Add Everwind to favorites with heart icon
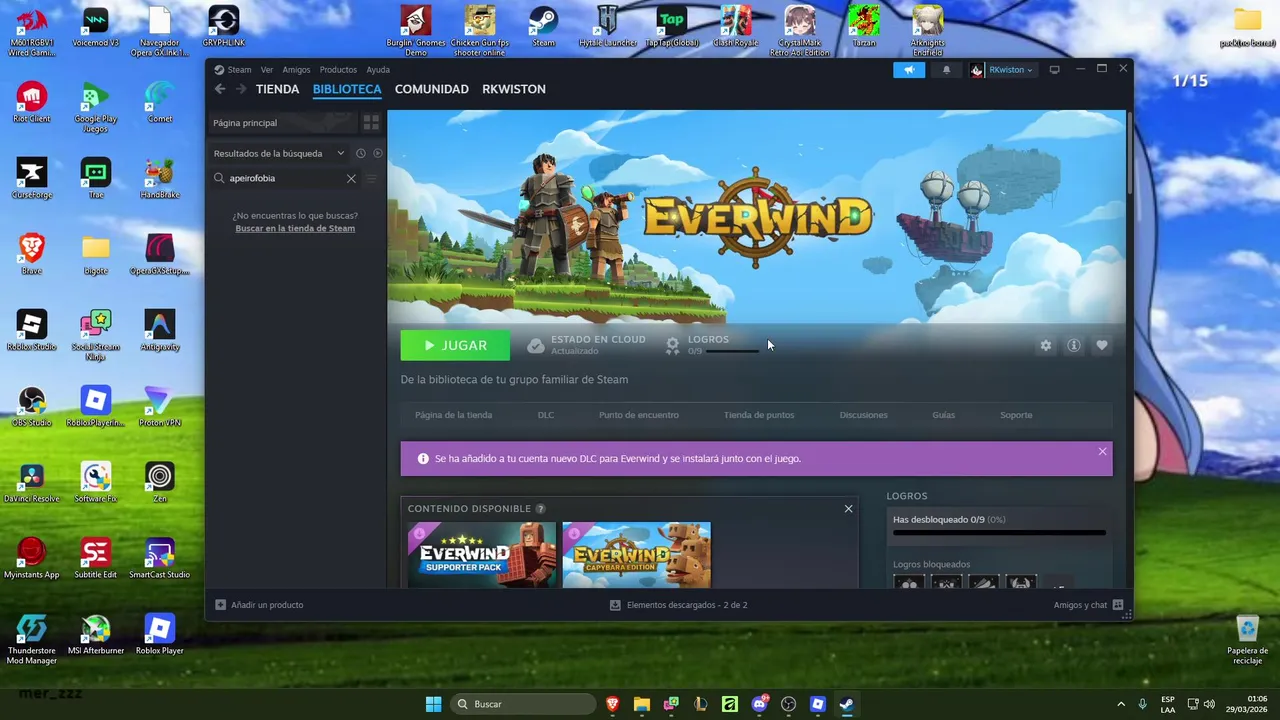1280x720 pixels. [x=1102, y=345]
